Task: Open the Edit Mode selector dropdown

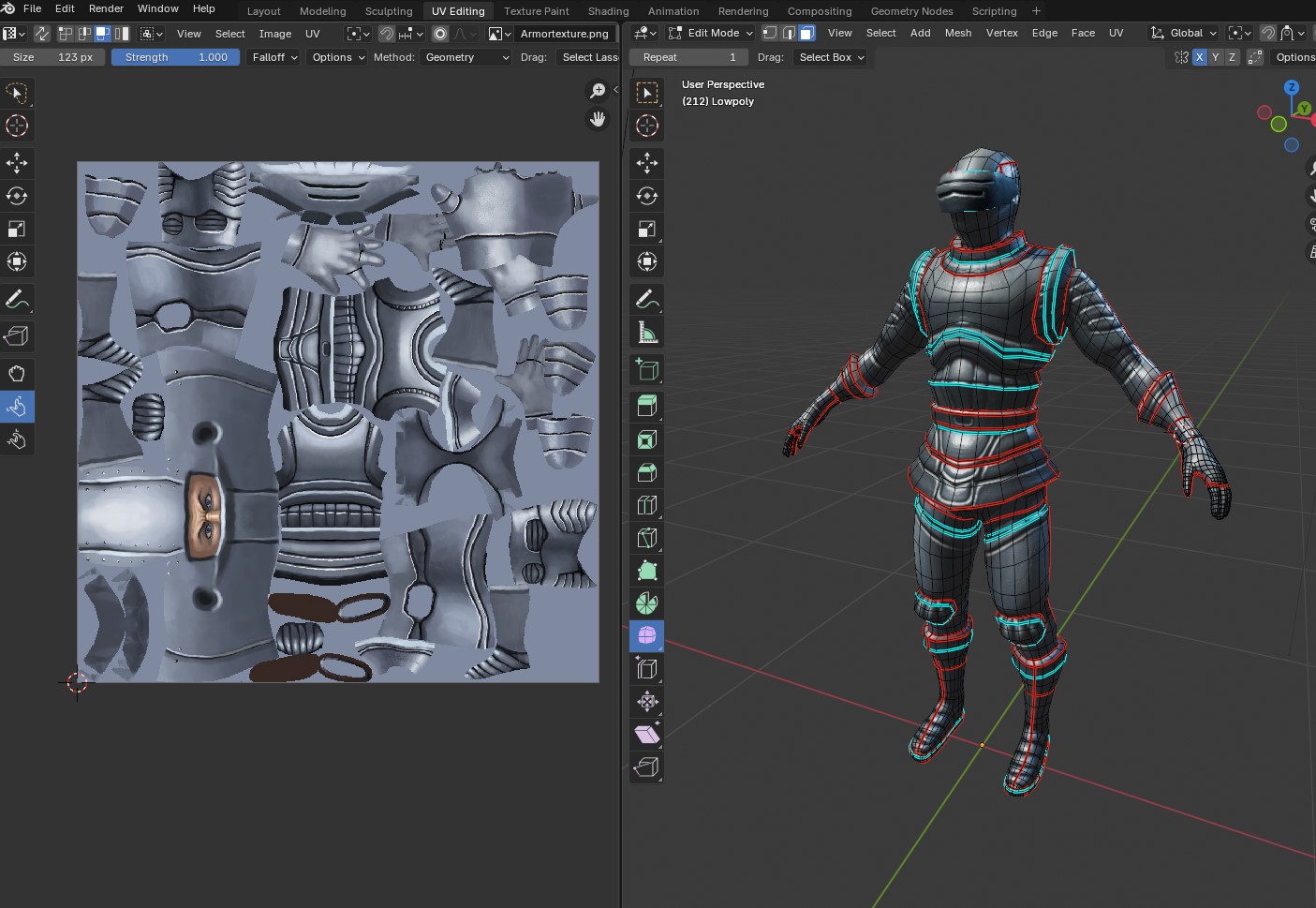Action: coord(711,33)
